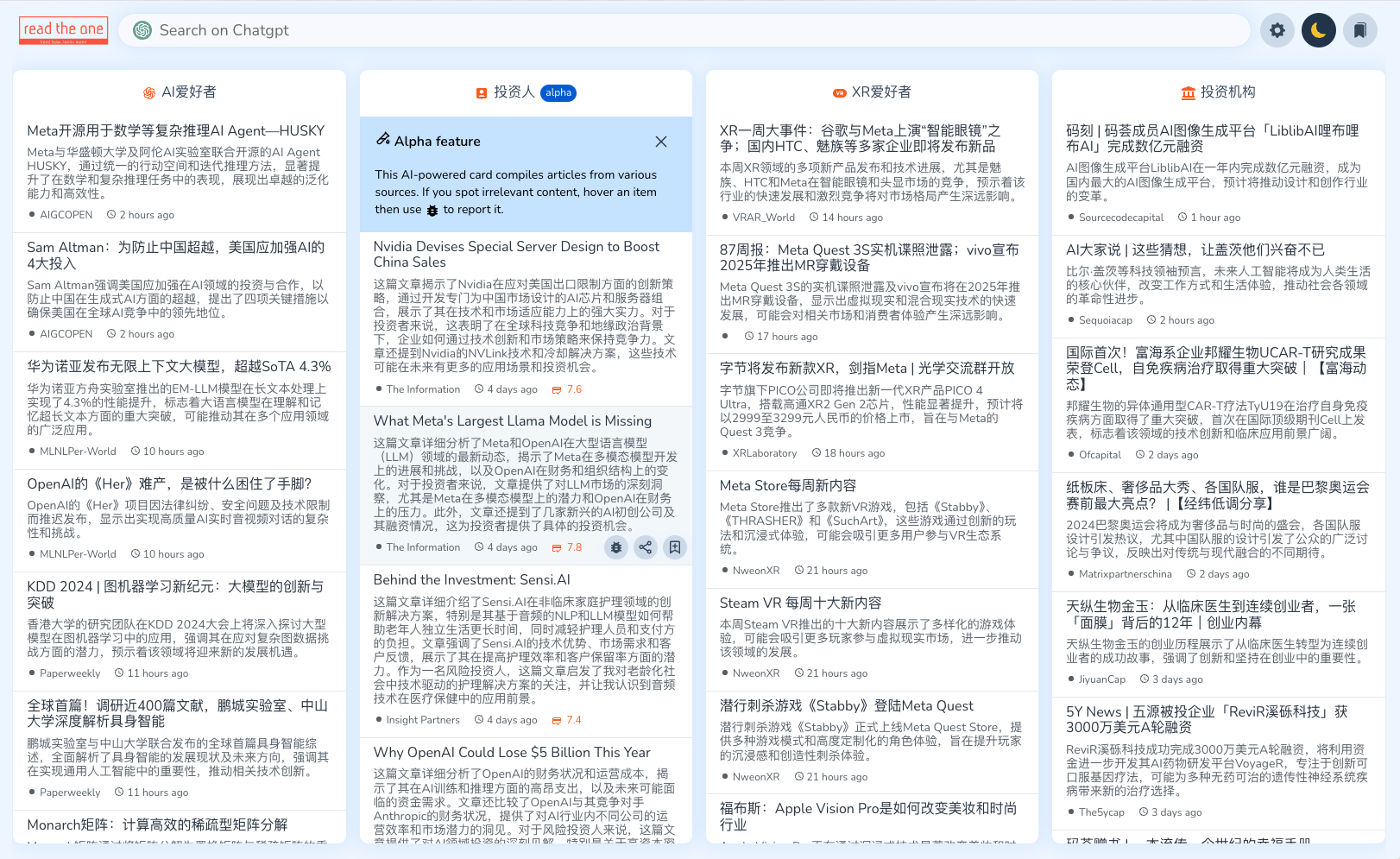The image size is (1400, 859).
Task: Toggle dark mode moon button
Action: 1318,30
